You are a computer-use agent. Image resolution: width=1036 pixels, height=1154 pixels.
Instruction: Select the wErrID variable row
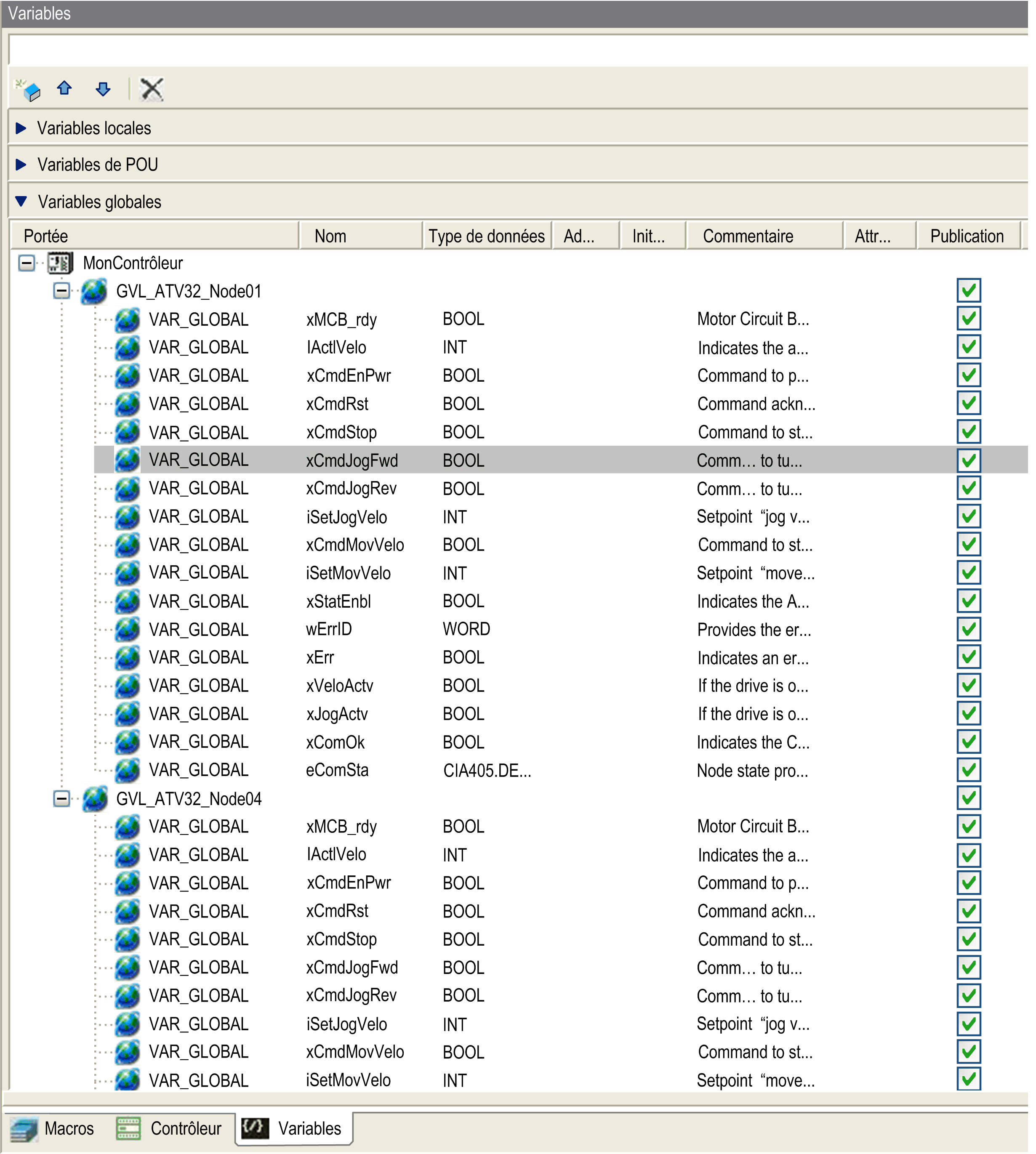click(329, 629)
